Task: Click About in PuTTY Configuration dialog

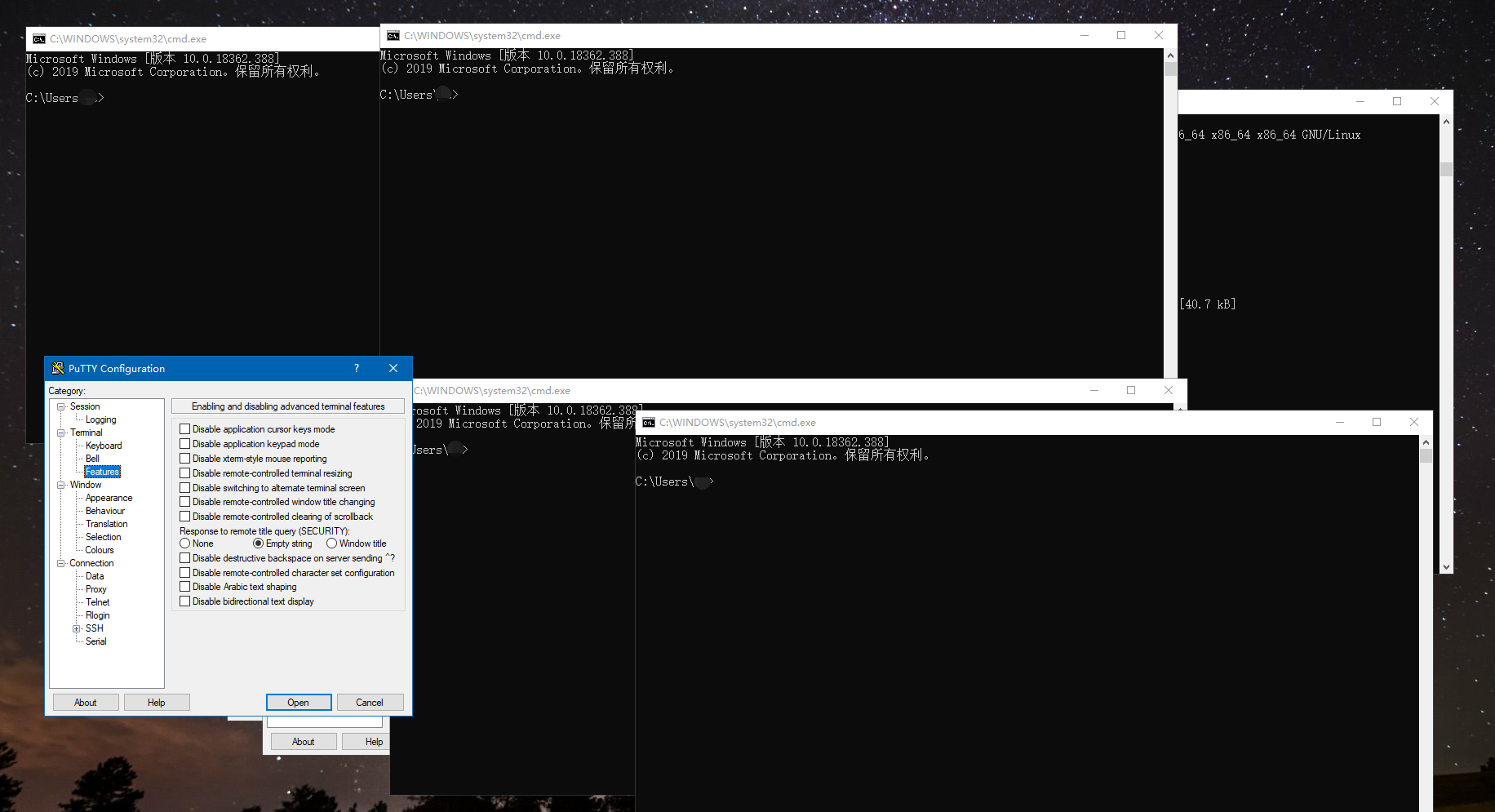Action: pos(86,703)
